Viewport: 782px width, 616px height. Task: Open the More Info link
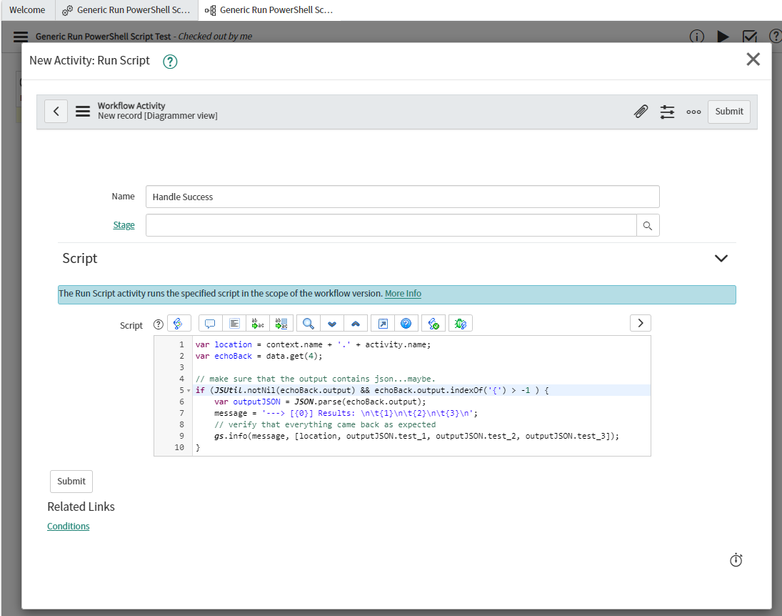403,293
